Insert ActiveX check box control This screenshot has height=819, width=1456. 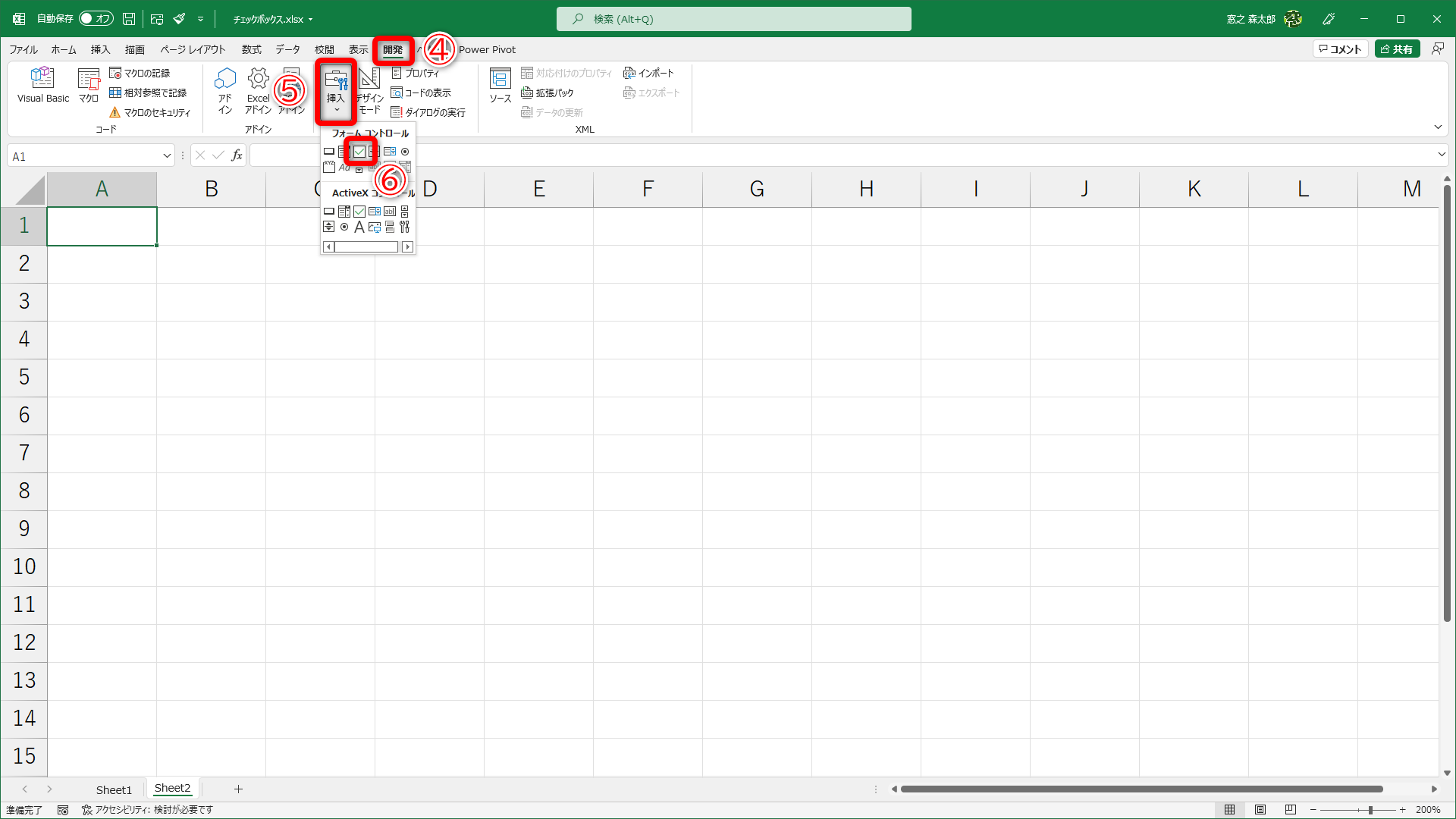(359, 212)
